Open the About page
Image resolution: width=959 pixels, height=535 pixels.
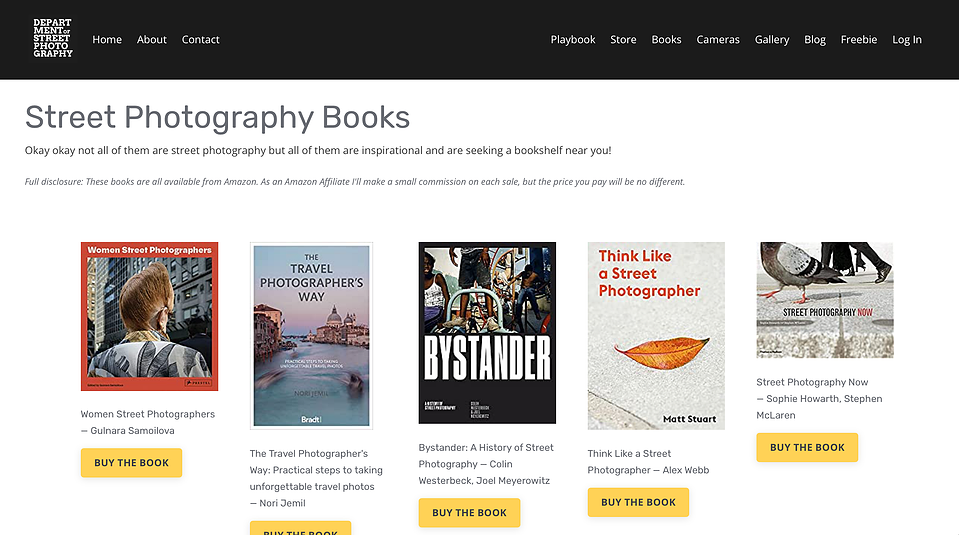[x=152, y=40]
